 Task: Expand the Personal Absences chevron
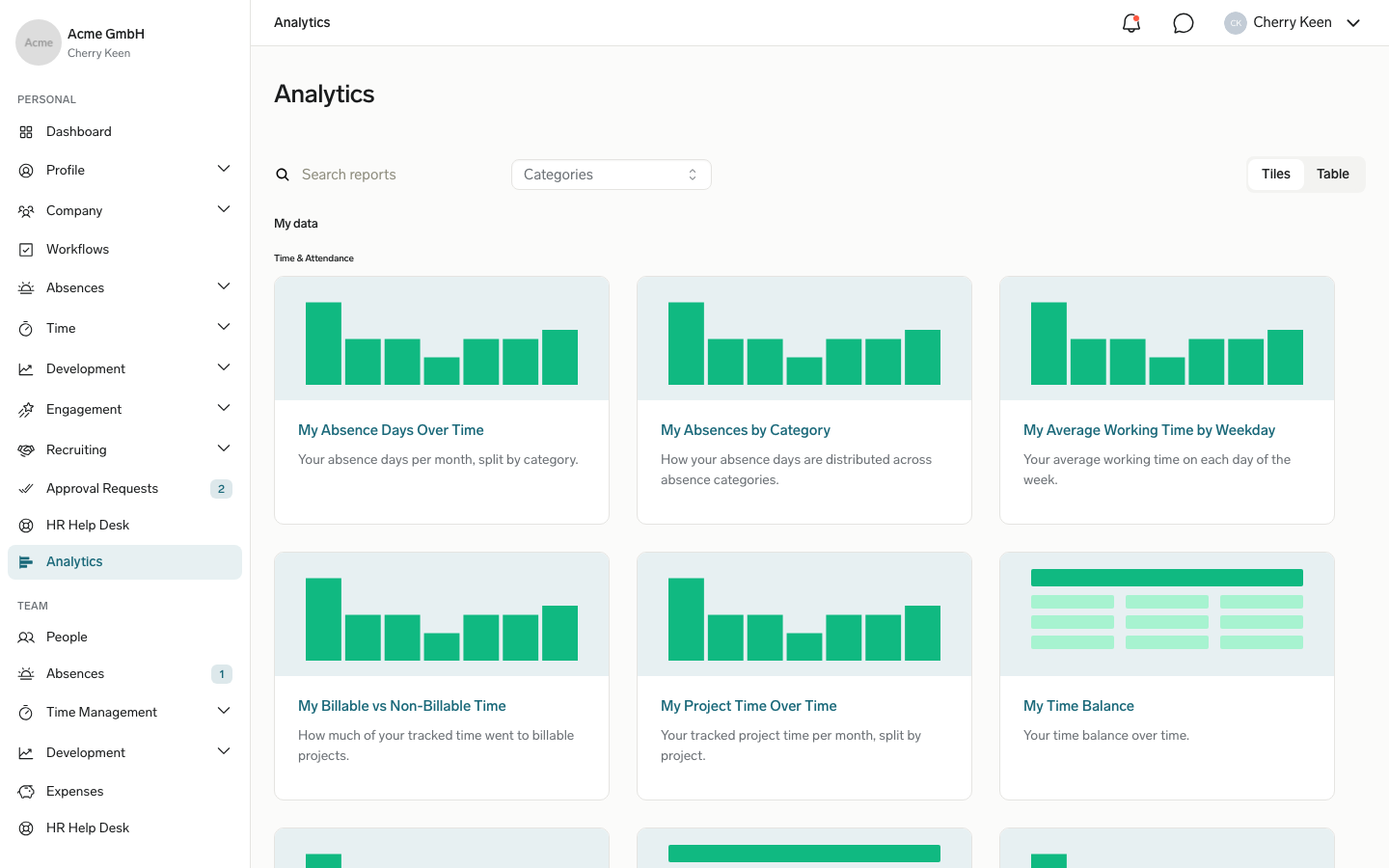point(224,286)
